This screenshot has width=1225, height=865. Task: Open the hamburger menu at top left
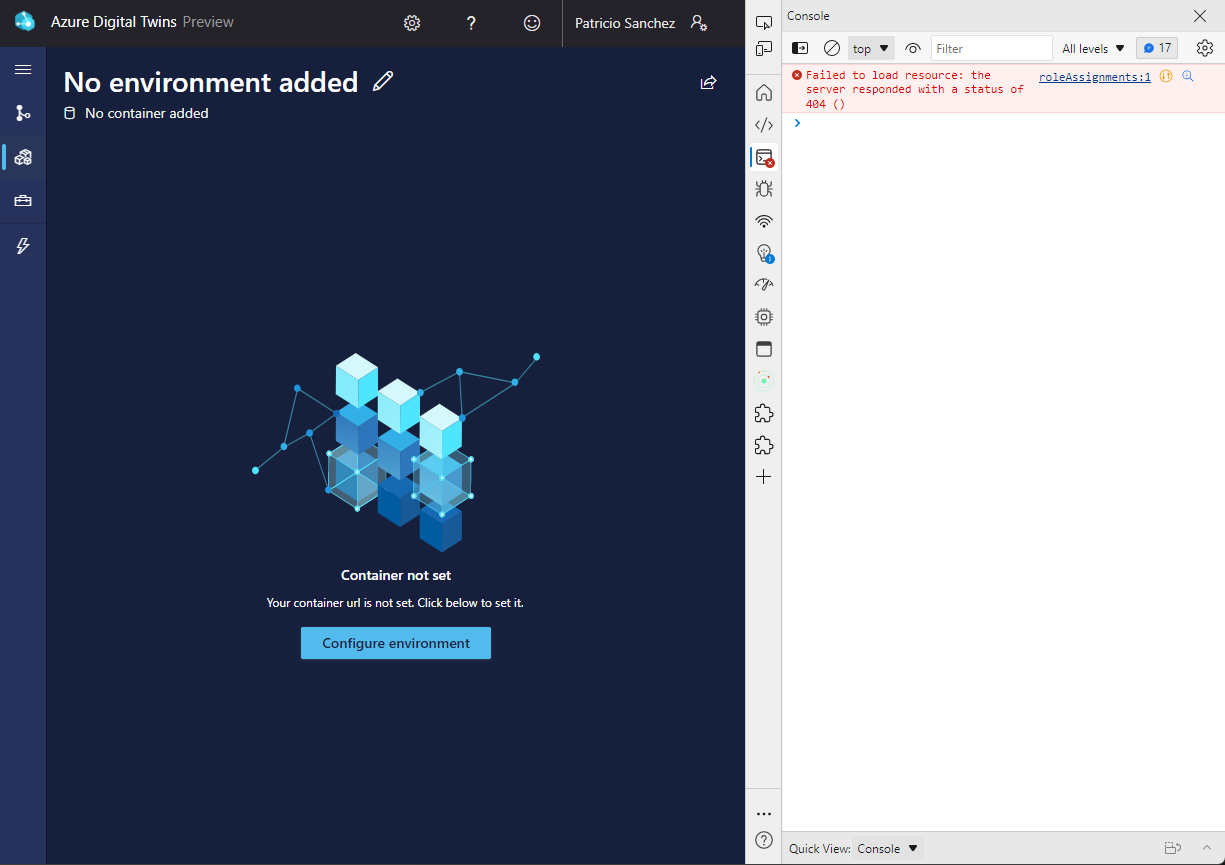pyautogui.click(x=23, y=69)
